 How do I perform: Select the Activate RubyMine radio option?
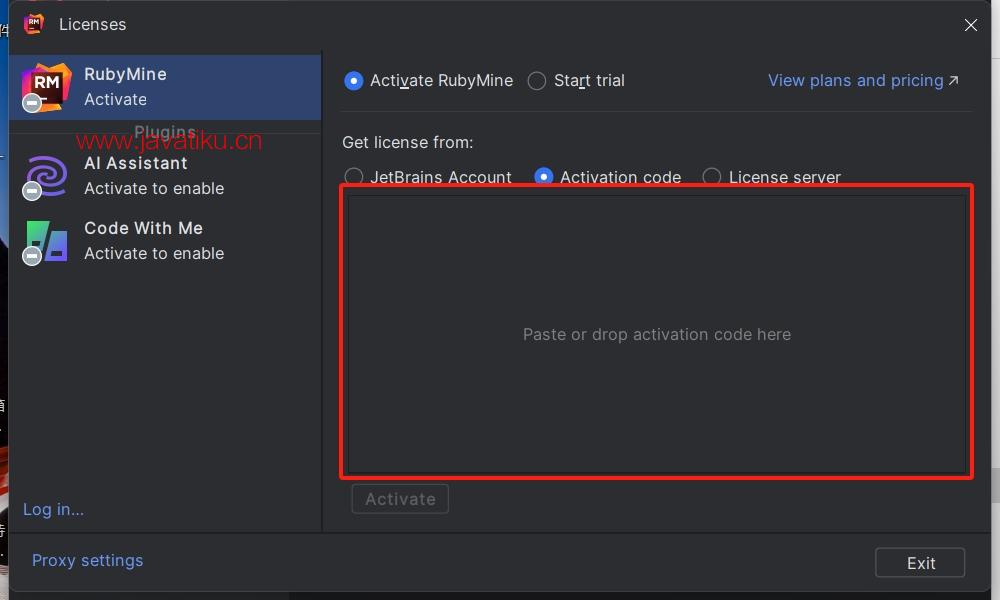(353, 81)
